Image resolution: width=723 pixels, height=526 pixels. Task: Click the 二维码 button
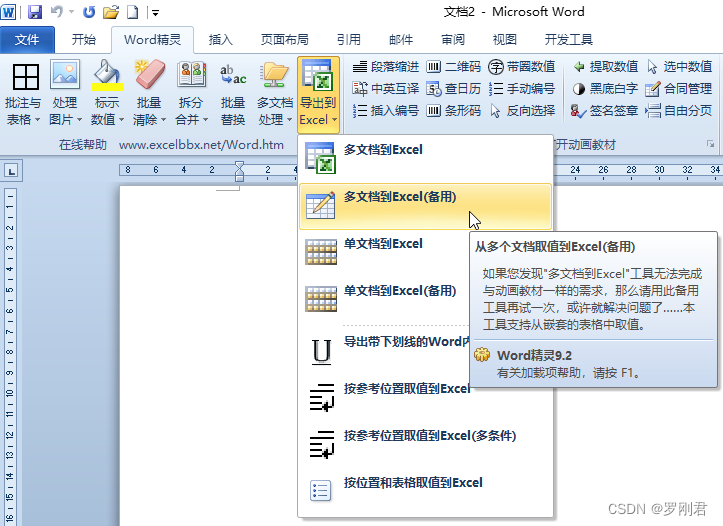(x=454, y=67)
